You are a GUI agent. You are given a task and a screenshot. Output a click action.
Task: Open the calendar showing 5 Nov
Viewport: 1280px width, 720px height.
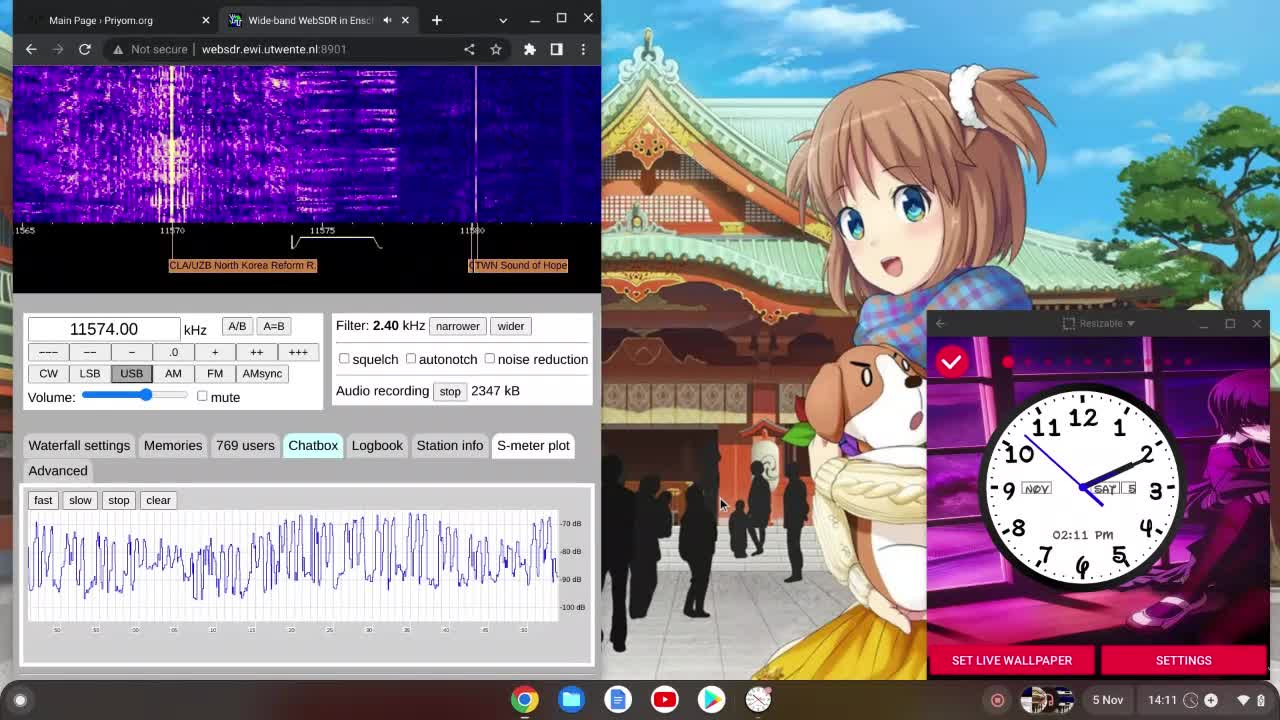click(x=1108, y=700)
